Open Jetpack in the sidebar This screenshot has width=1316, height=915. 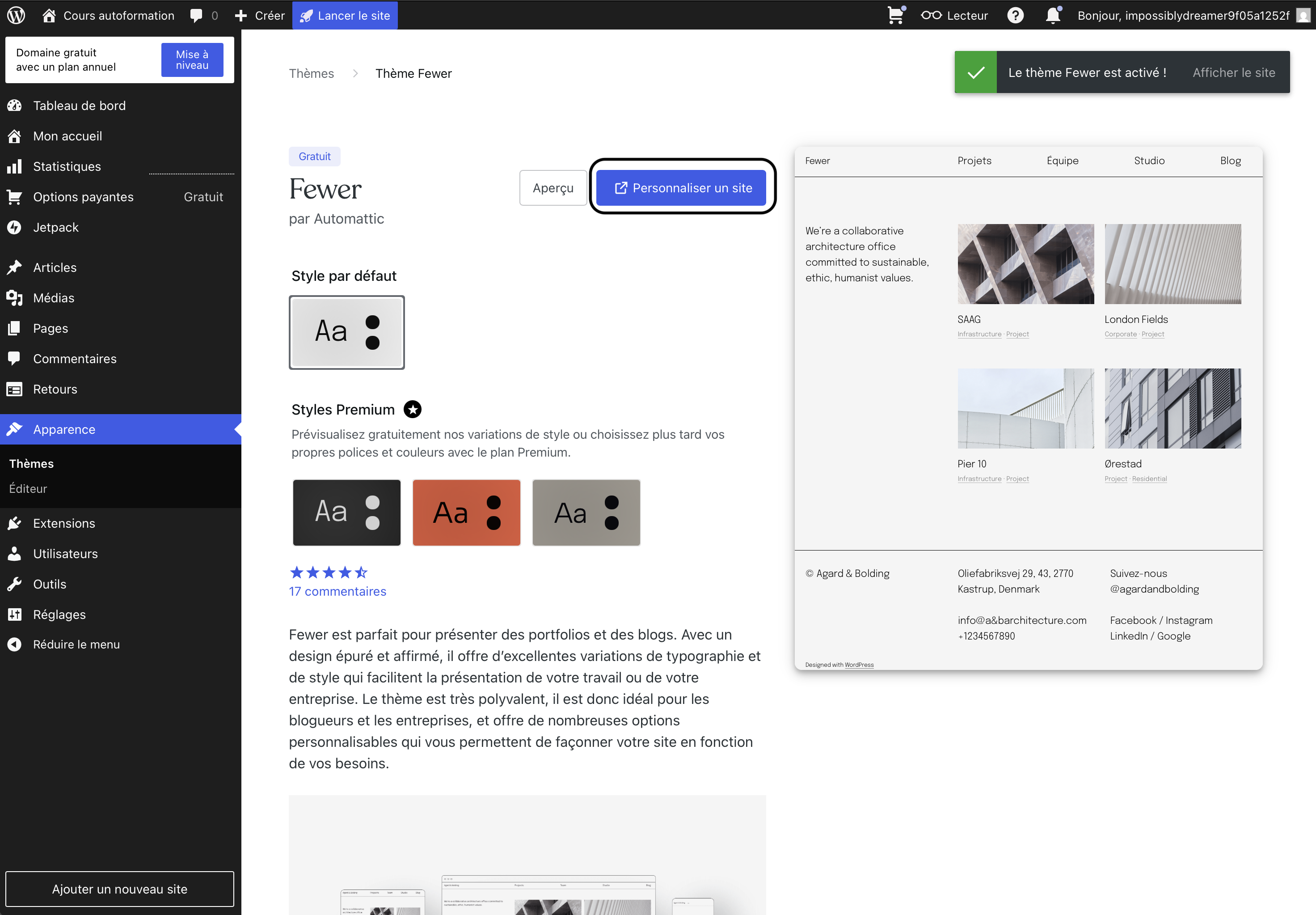[55, 227]
